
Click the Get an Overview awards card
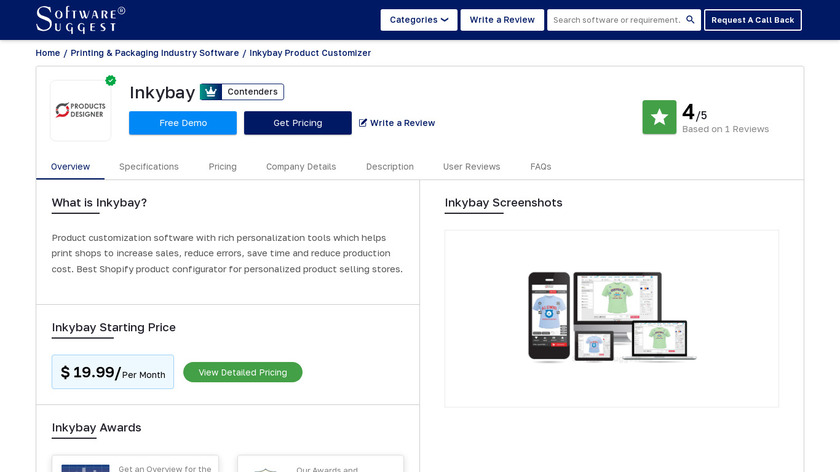(135, 464)
